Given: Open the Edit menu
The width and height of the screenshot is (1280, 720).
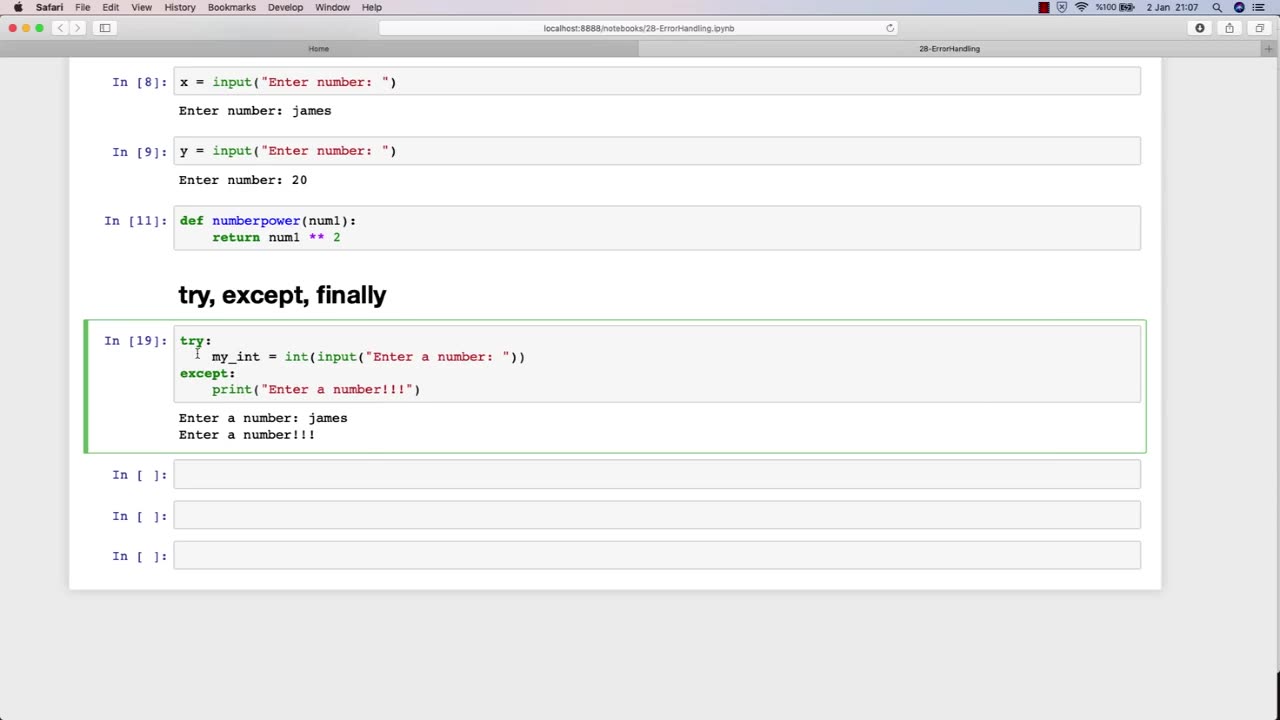Looking at the screenshot, I should click(110, 7).
